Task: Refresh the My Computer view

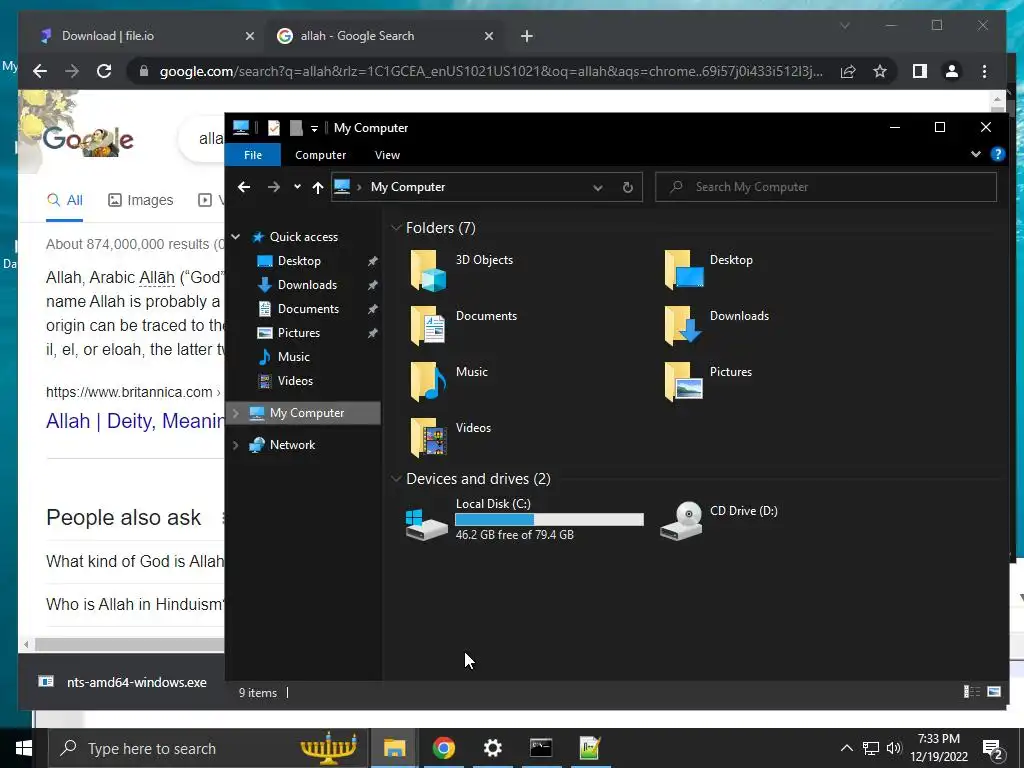Action: point(628,187)
